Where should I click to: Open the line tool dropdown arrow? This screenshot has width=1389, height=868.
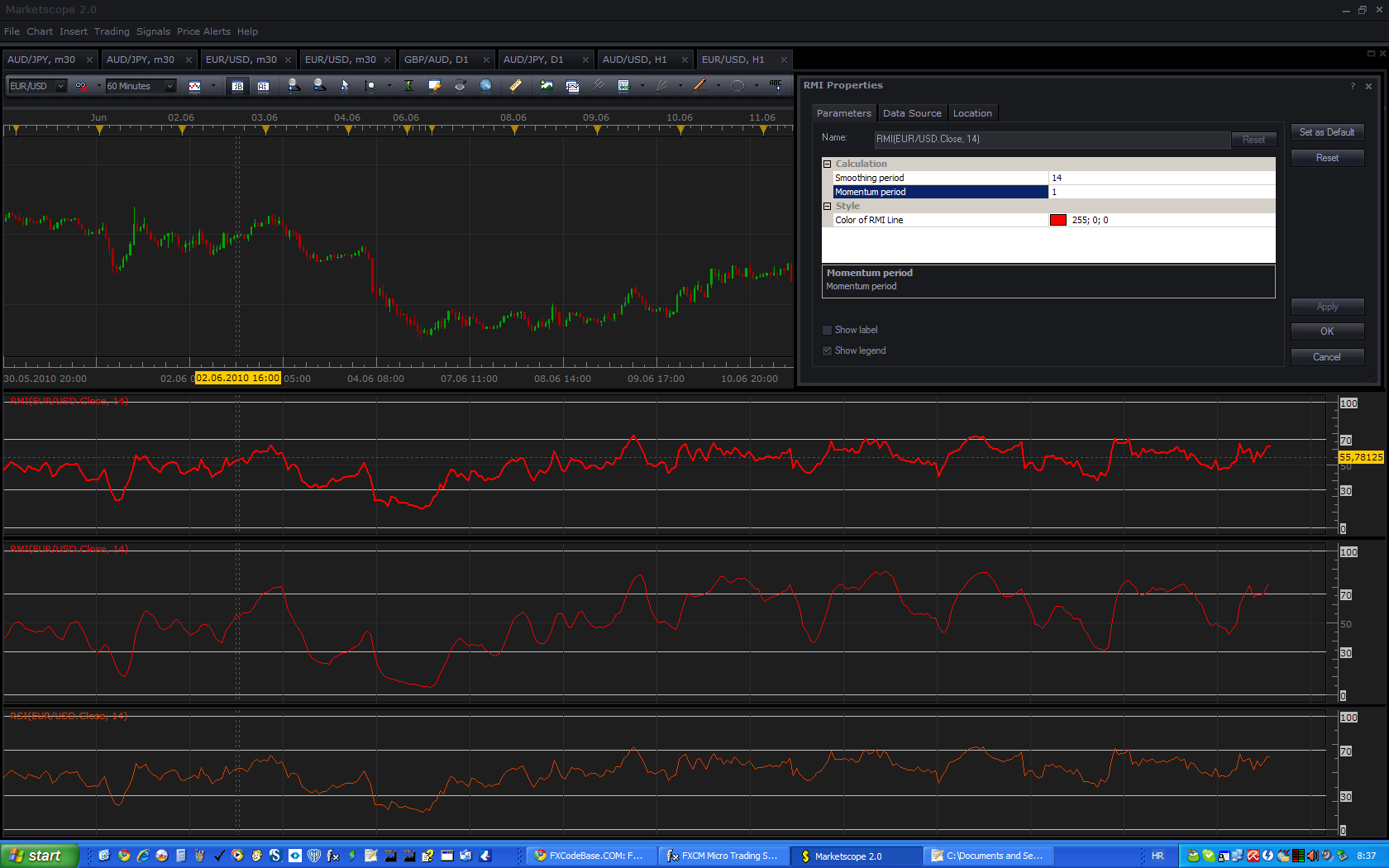point(718,86)
